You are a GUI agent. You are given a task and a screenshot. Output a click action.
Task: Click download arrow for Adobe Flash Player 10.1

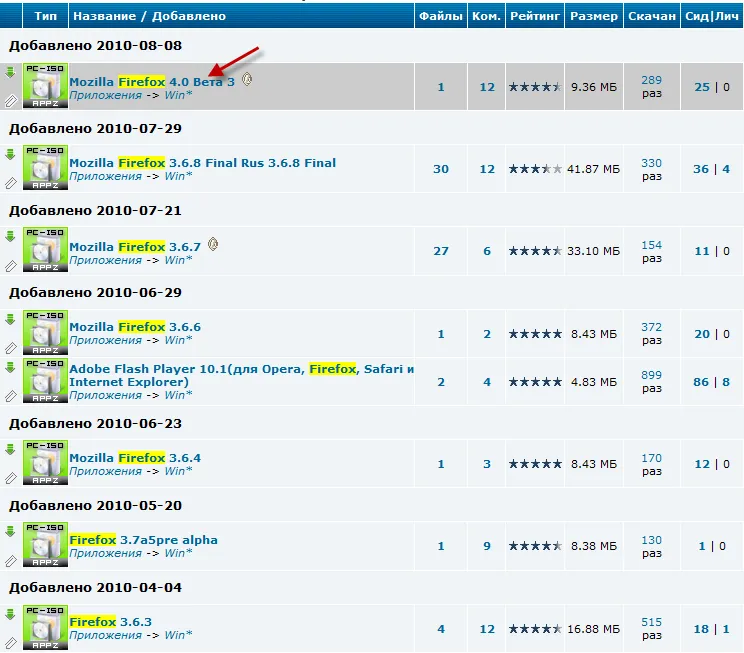click(x=10, y=367)
